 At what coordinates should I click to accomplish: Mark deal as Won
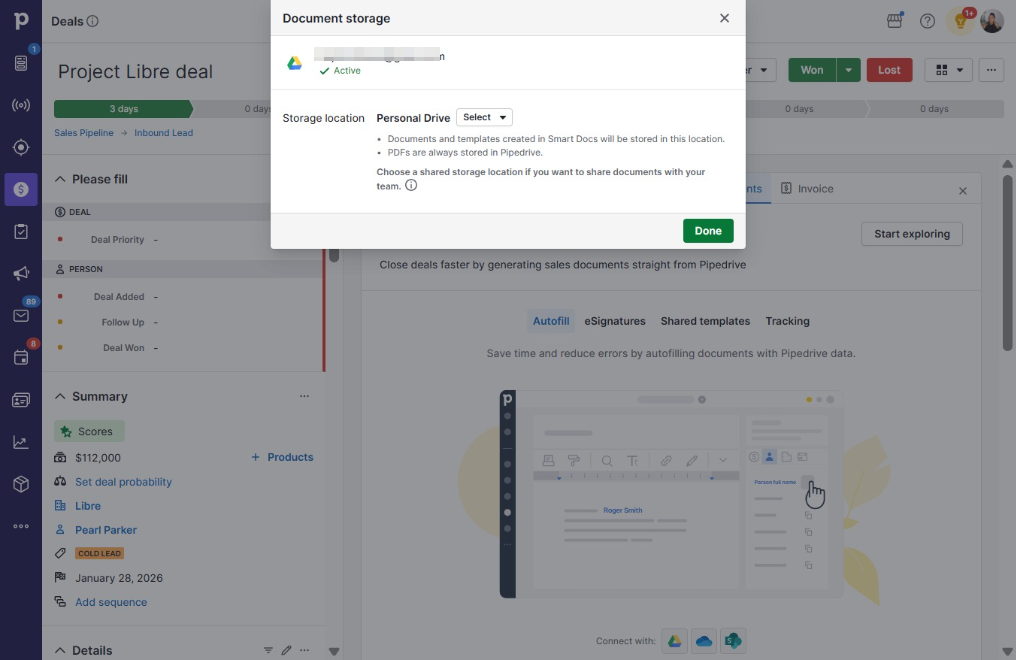[812, 70]
